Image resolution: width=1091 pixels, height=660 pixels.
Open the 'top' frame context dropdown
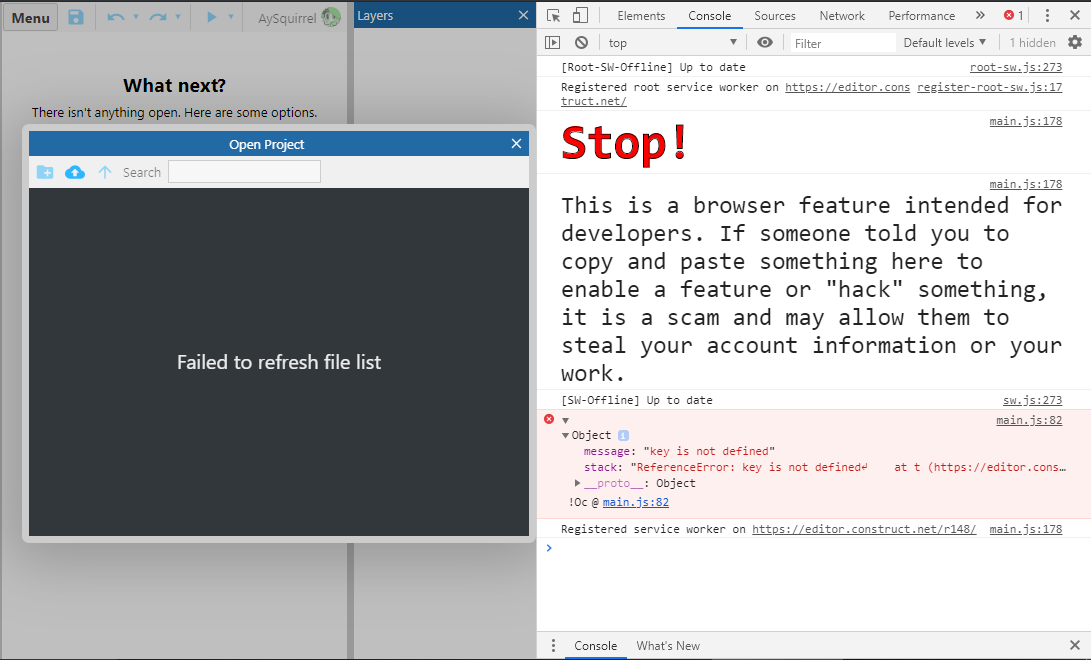[x=672, y=42]
